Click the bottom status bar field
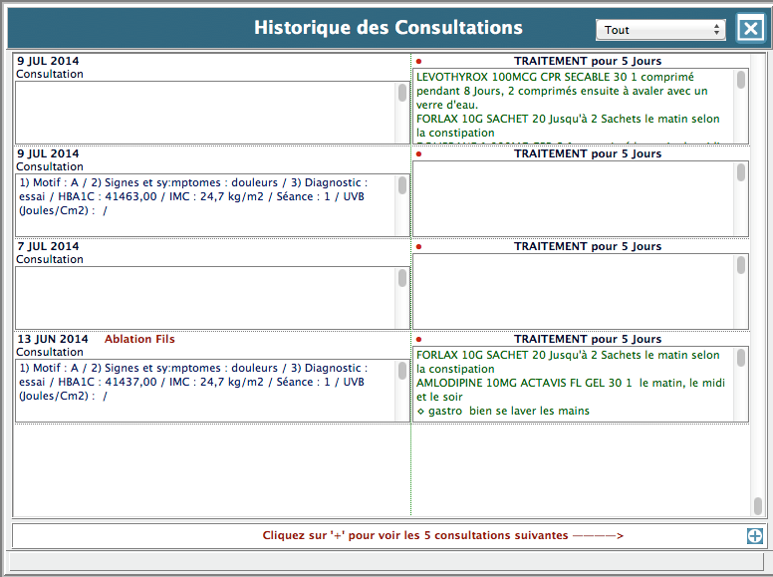 (x=386, y=561)
